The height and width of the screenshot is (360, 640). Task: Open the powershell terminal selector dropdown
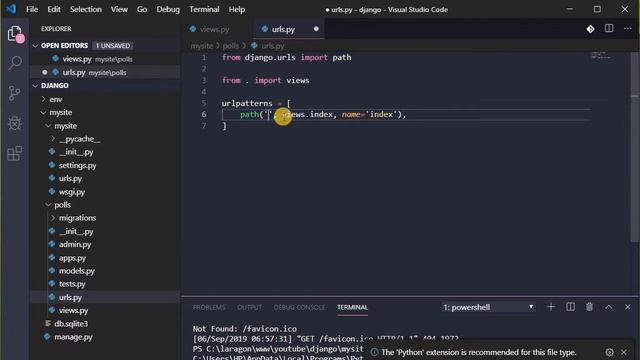(x=488, y=307)
